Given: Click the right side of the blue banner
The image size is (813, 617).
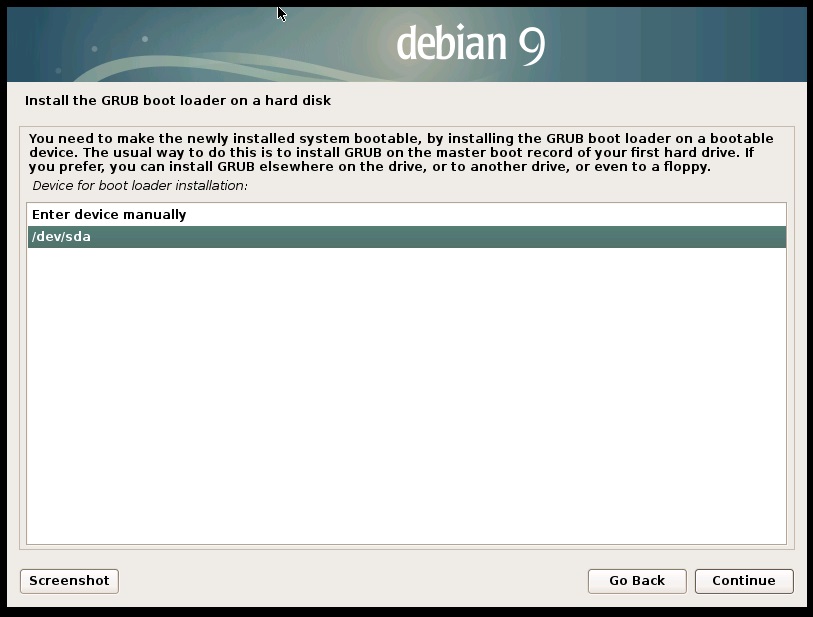Looking at the screenshot, I should click(x=720, y=45).
